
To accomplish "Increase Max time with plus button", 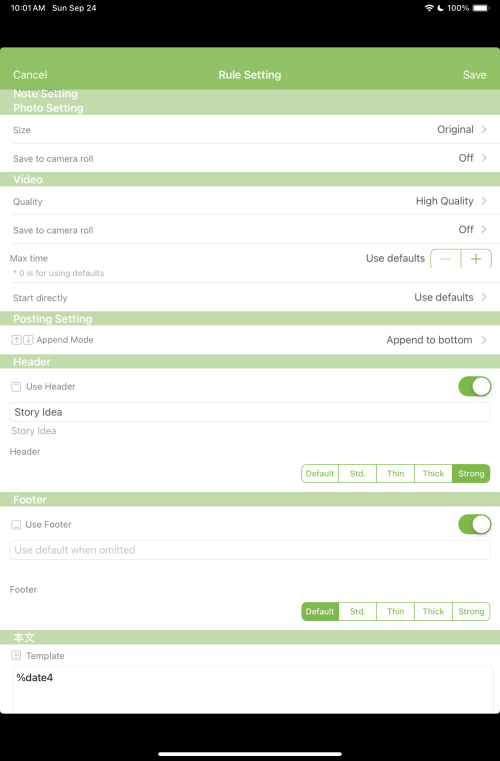I will 476,259.
